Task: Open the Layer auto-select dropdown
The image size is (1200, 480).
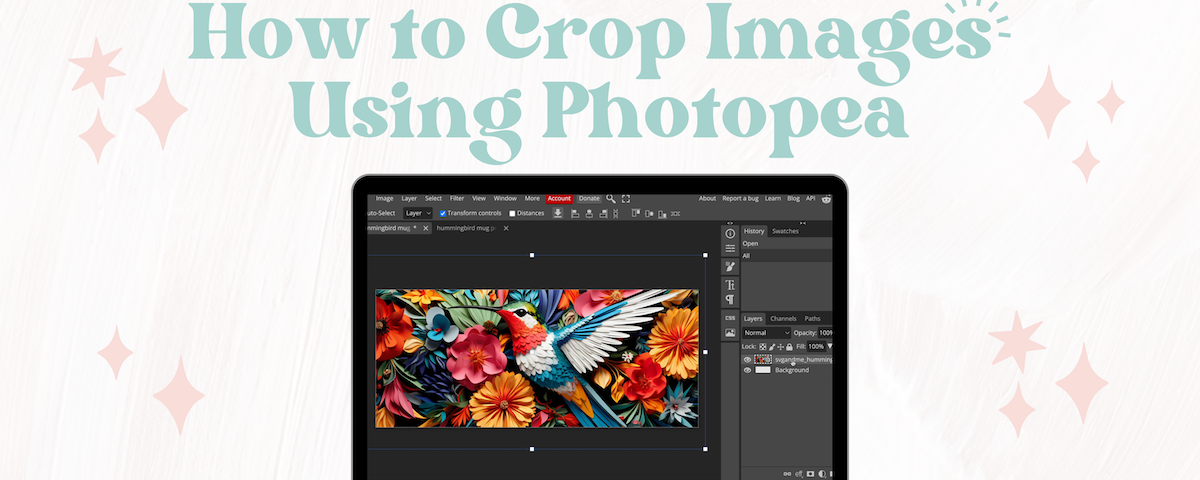Action: pyautogui.click(x=418, y=213)
